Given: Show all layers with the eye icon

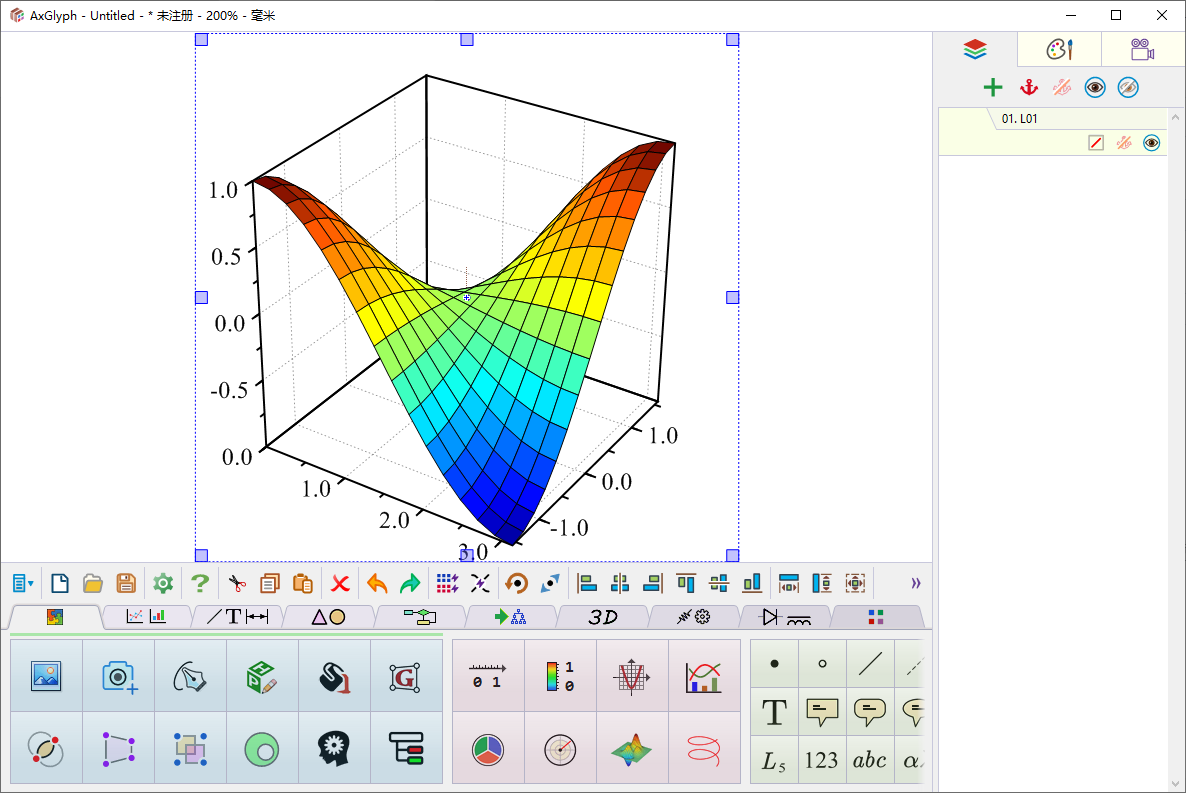Looking at the screenshot, I should pyautogui.click(x=1095, y=88).
